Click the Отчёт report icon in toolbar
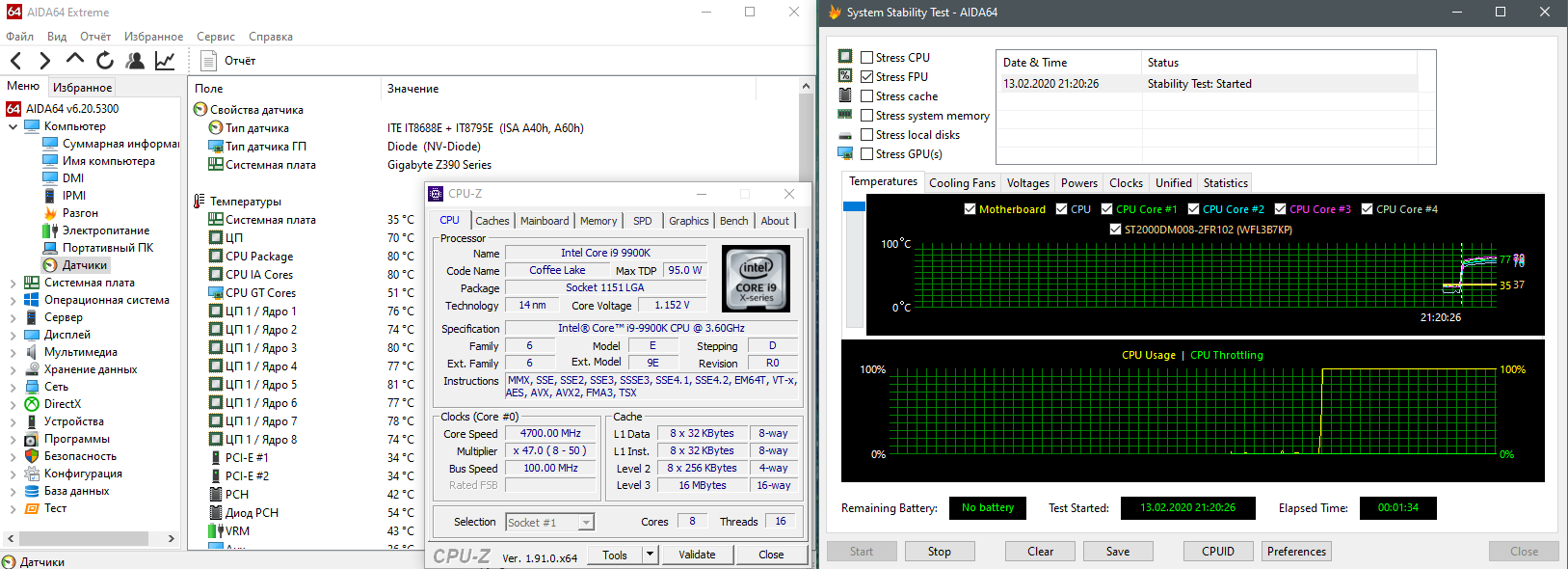The width and height of the screenshot is (1568, 569). point(208,61)
